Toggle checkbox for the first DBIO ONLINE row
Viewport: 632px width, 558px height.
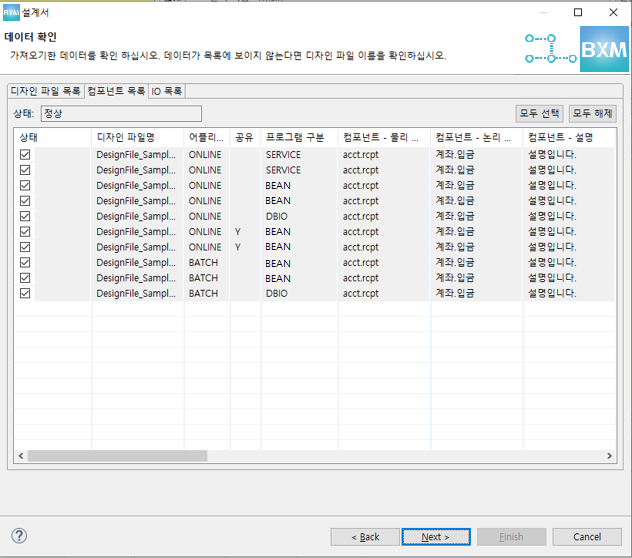coord(25,216)
